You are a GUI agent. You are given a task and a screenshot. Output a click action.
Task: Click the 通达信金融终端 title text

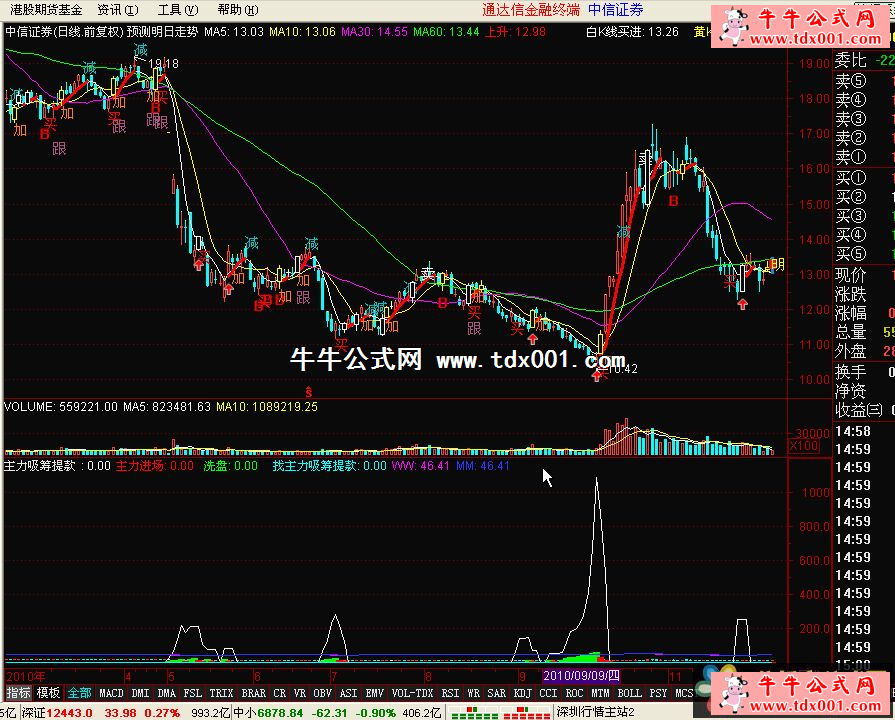pos(531,10)
